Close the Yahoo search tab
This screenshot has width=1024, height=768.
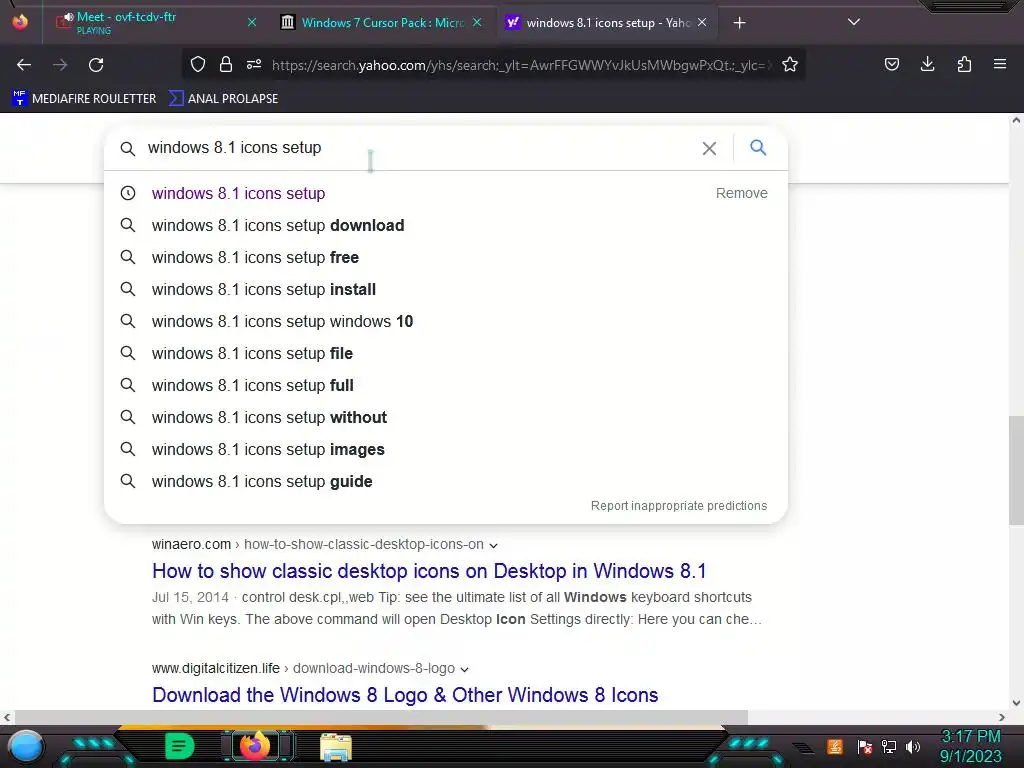[702, 22]
